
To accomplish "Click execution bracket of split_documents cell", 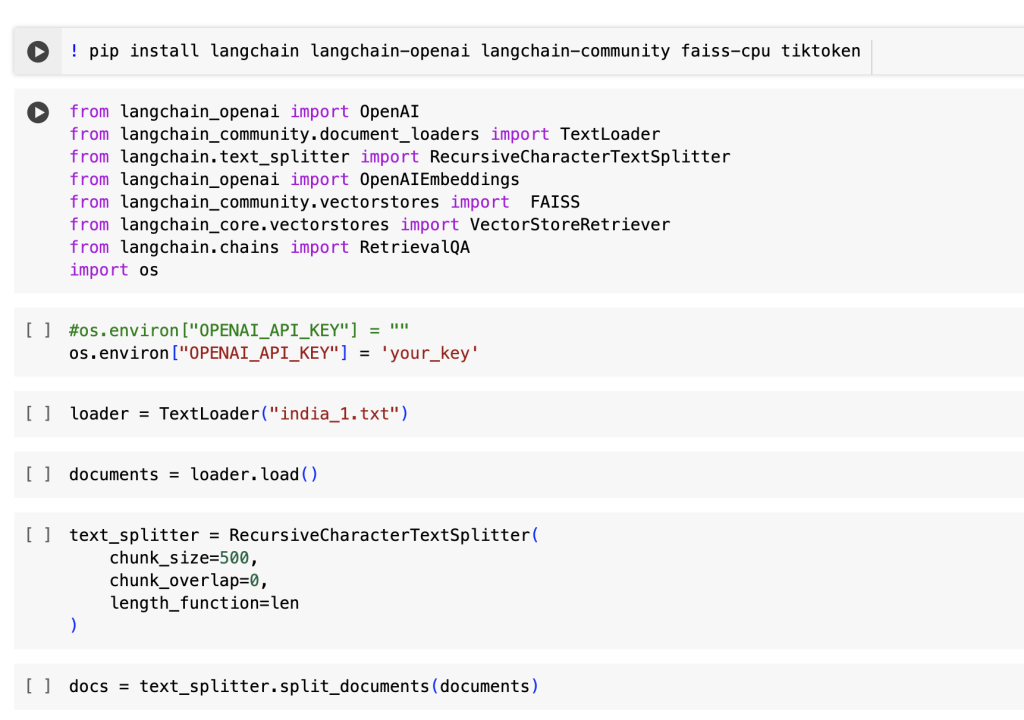I will (x=38, y=686).
